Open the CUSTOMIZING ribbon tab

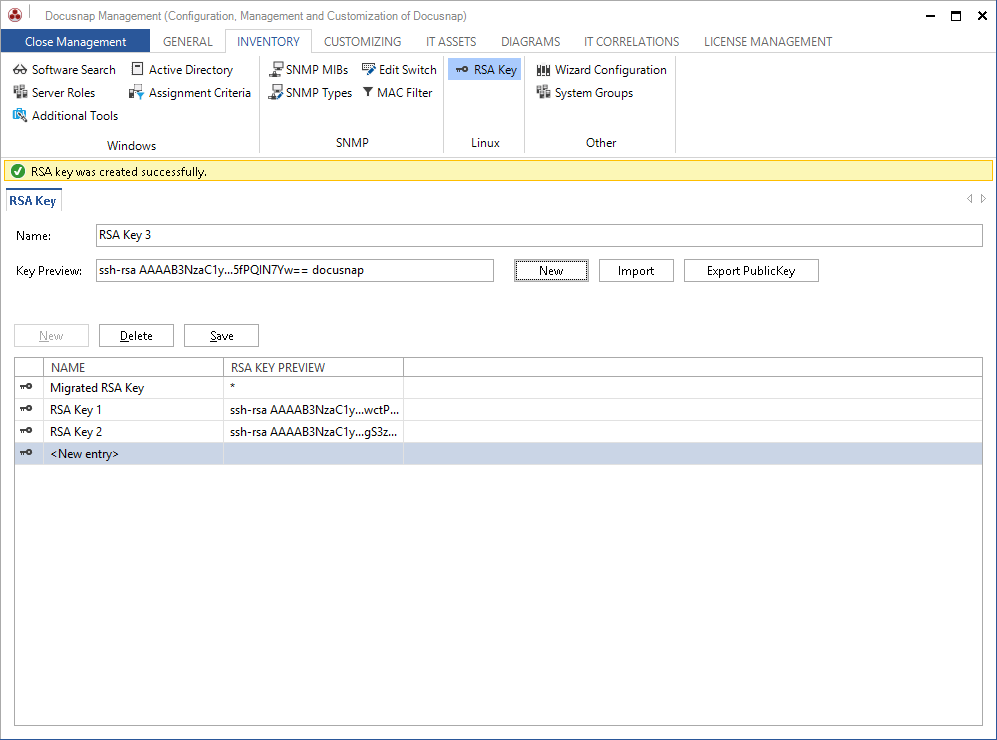362,41
